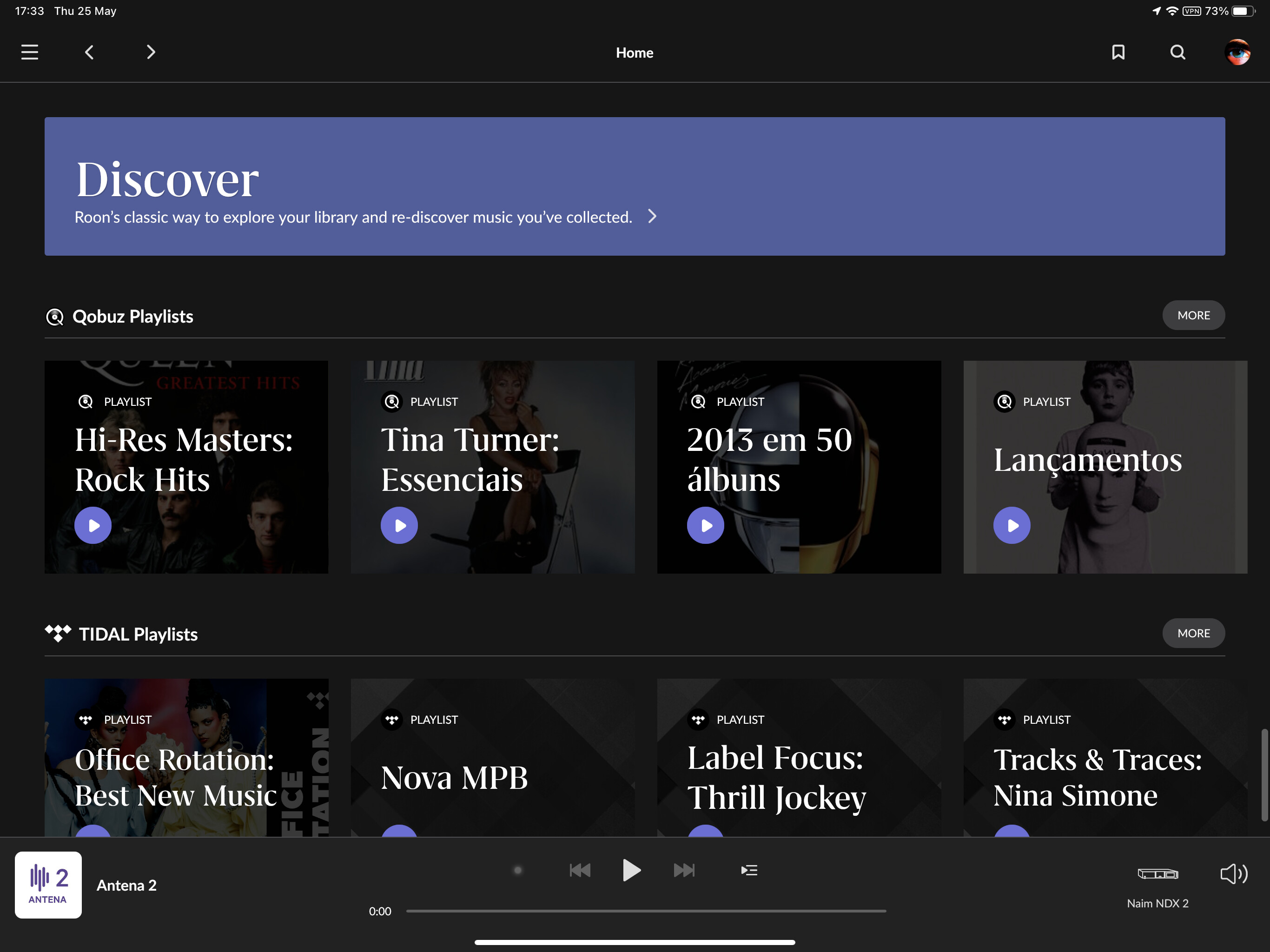Click TIDAL icon on Nova MPB card
This screenshot has width=1270, height=952.
point(391,720)
